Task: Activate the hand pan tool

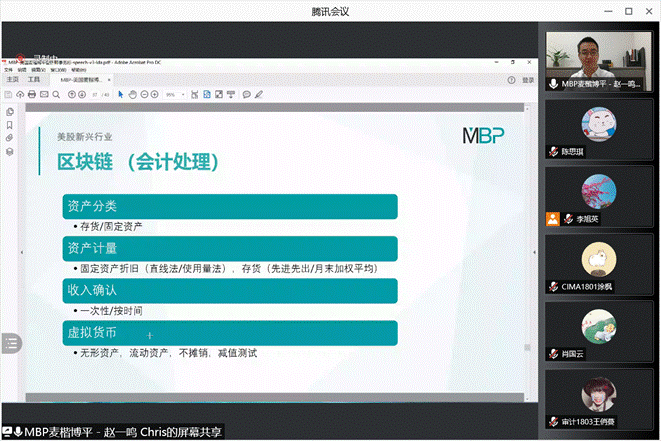Action: pyautogui.click(x=132, y=94)
